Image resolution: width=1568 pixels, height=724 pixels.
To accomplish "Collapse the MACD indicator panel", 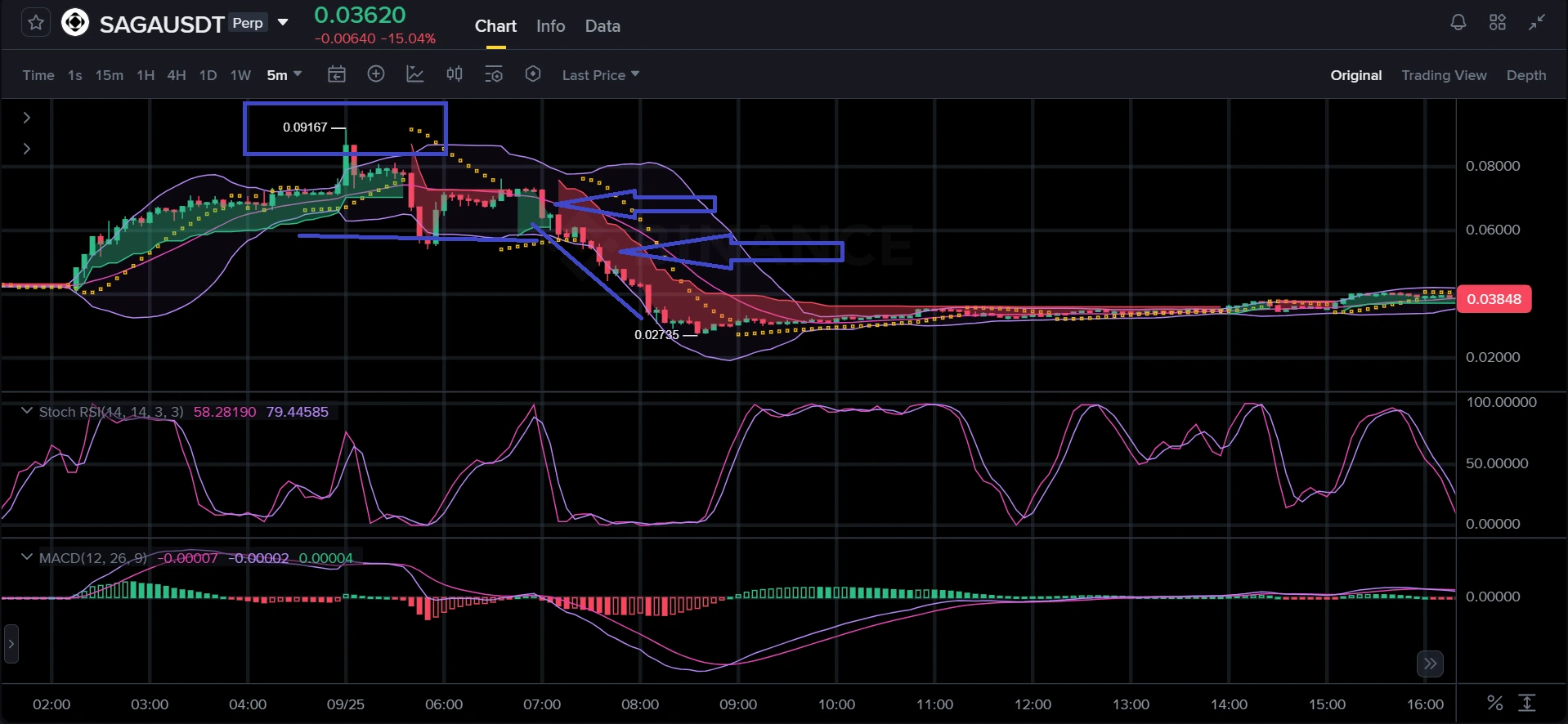I will tap(26, 557).
